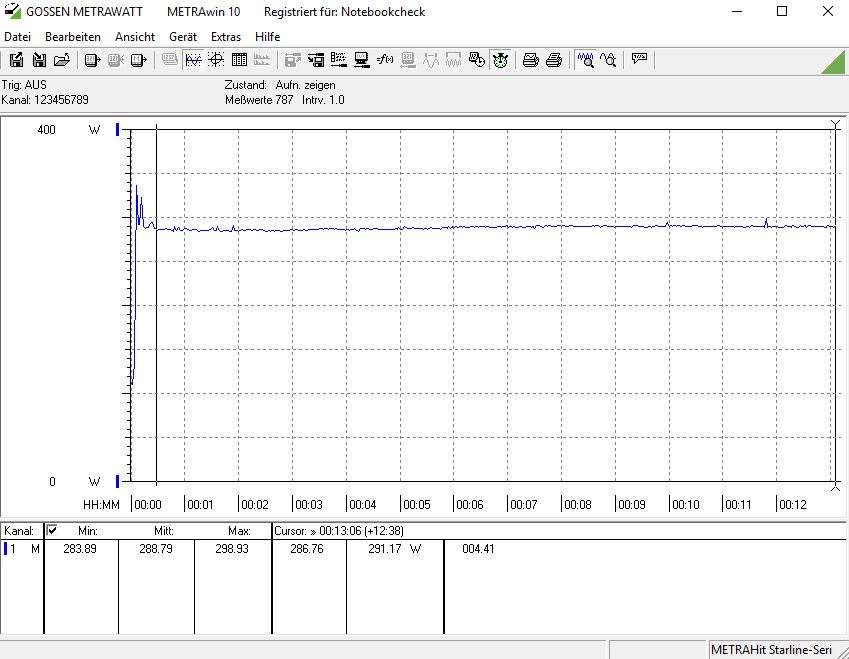Toggle the checkbox next to Kanal

[x=52, y=530]
